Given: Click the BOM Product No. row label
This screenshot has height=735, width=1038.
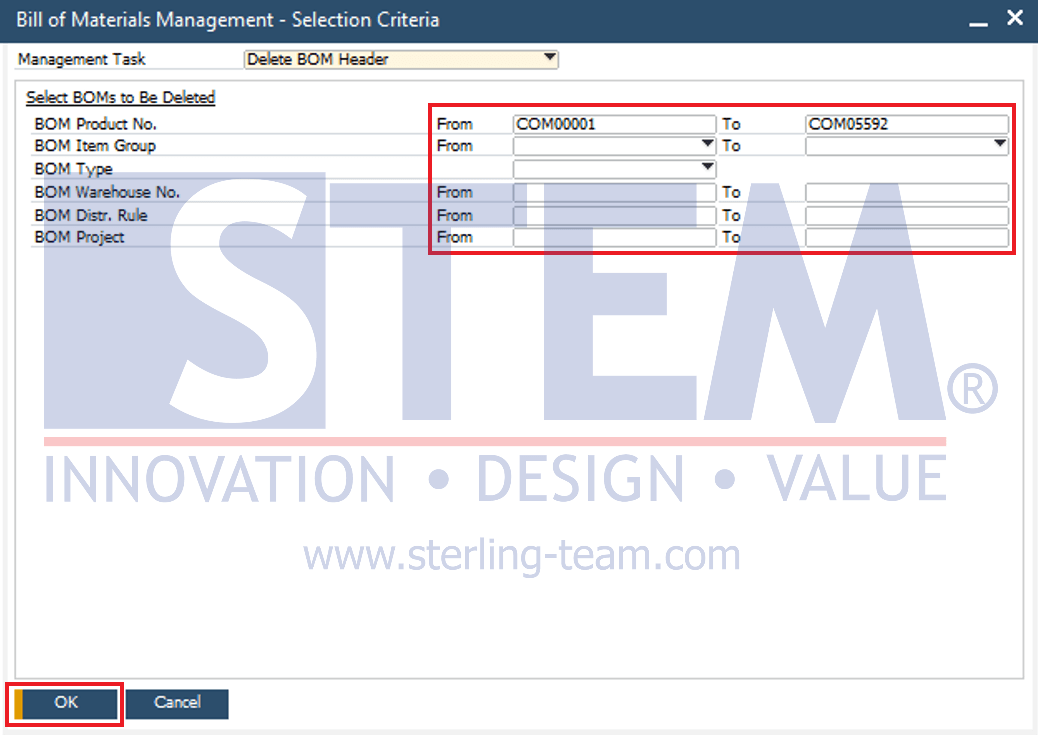Looking at the screenshot, I should [95, 125].
